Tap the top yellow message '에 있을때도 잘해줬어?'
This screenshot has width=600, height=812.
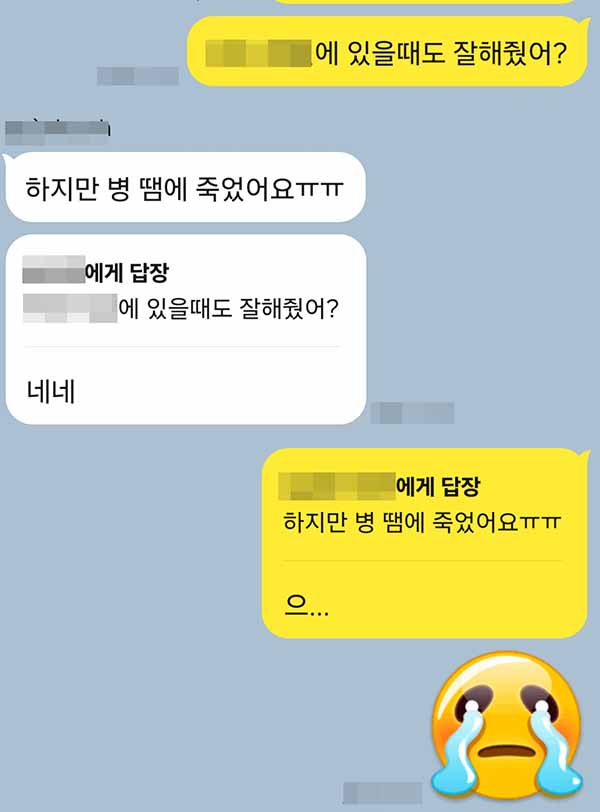pyautogui.click(x=388, y=51)
